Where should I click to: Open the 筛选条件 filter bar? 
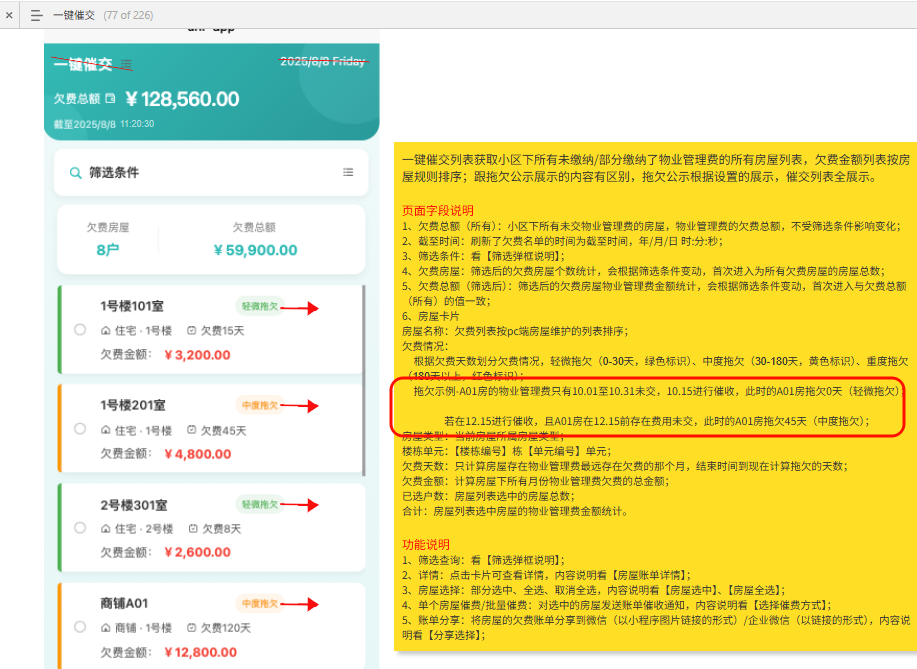coord(211,173)
